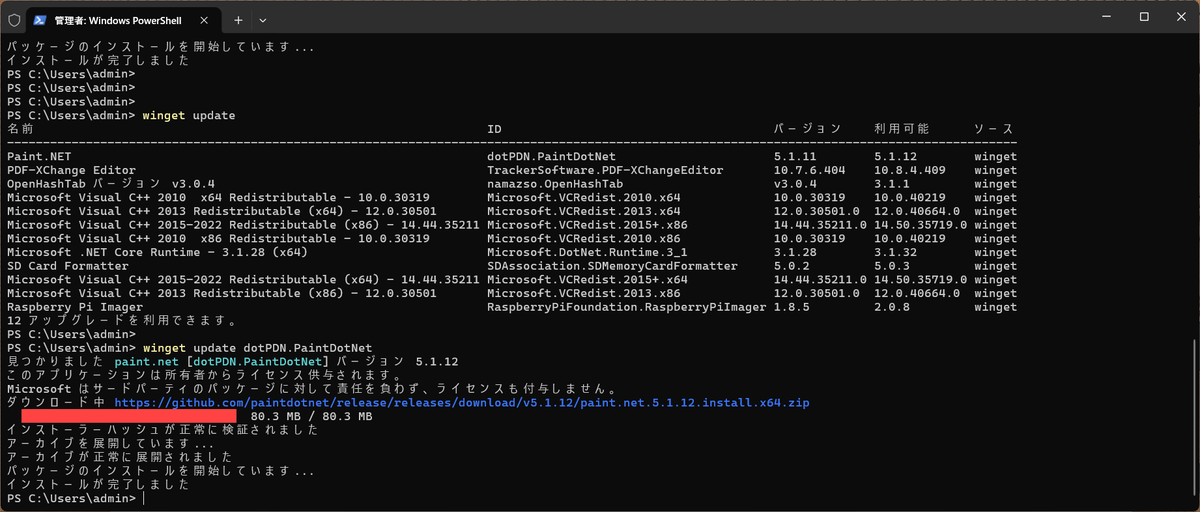Open the paint.net GitHub download link
The image size is (1200, 512).
[x=461, y=402]
